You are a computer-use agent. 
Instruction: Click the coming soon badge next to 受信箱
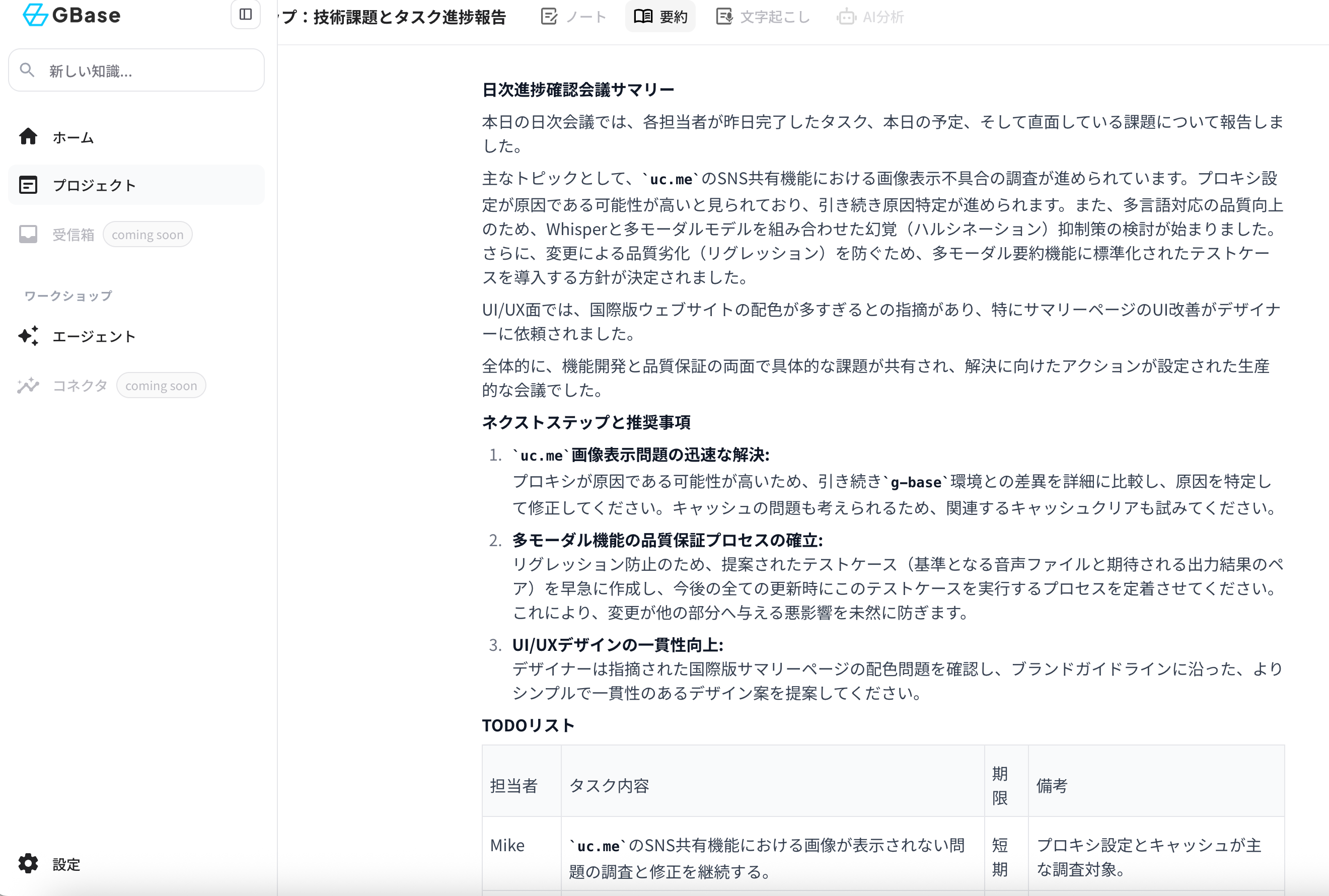148,234
